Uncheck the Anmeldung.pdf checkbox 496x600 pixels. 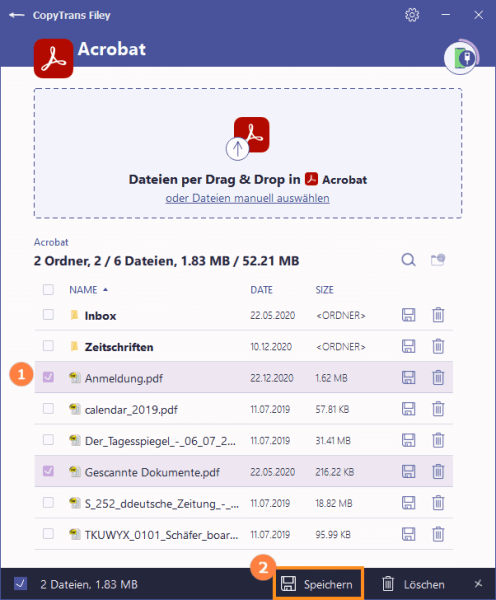[48, 377]
